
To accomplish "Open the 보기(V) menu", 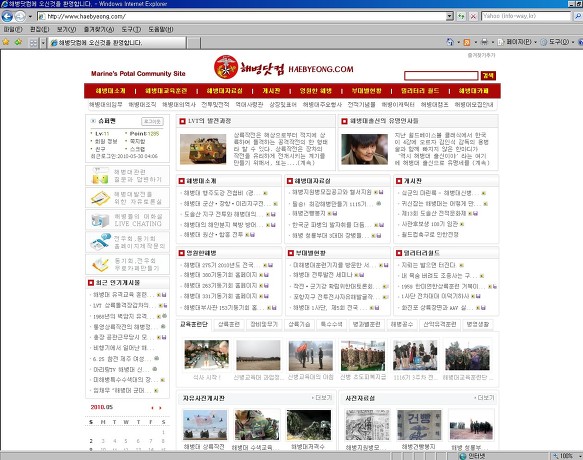I will (66, 29).
